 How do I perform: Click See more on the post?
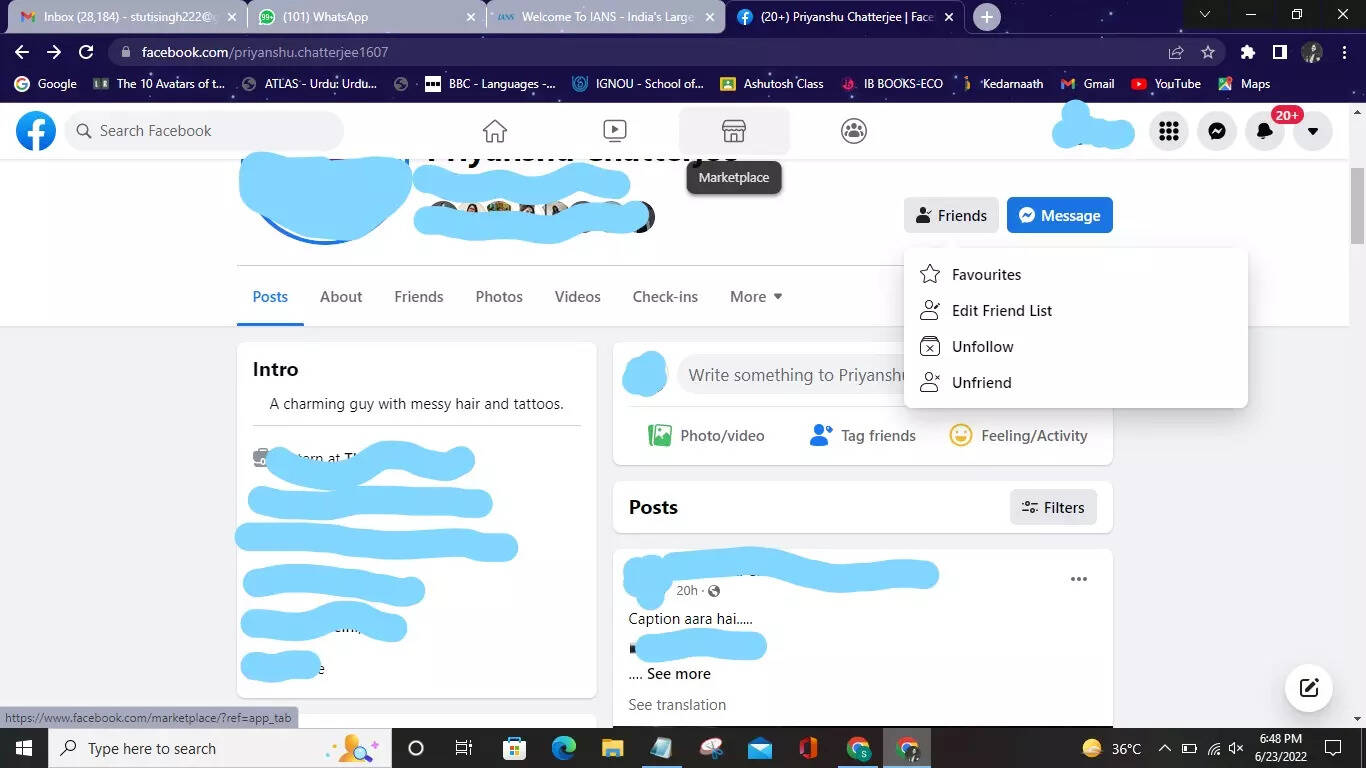[x=678, y=673]
